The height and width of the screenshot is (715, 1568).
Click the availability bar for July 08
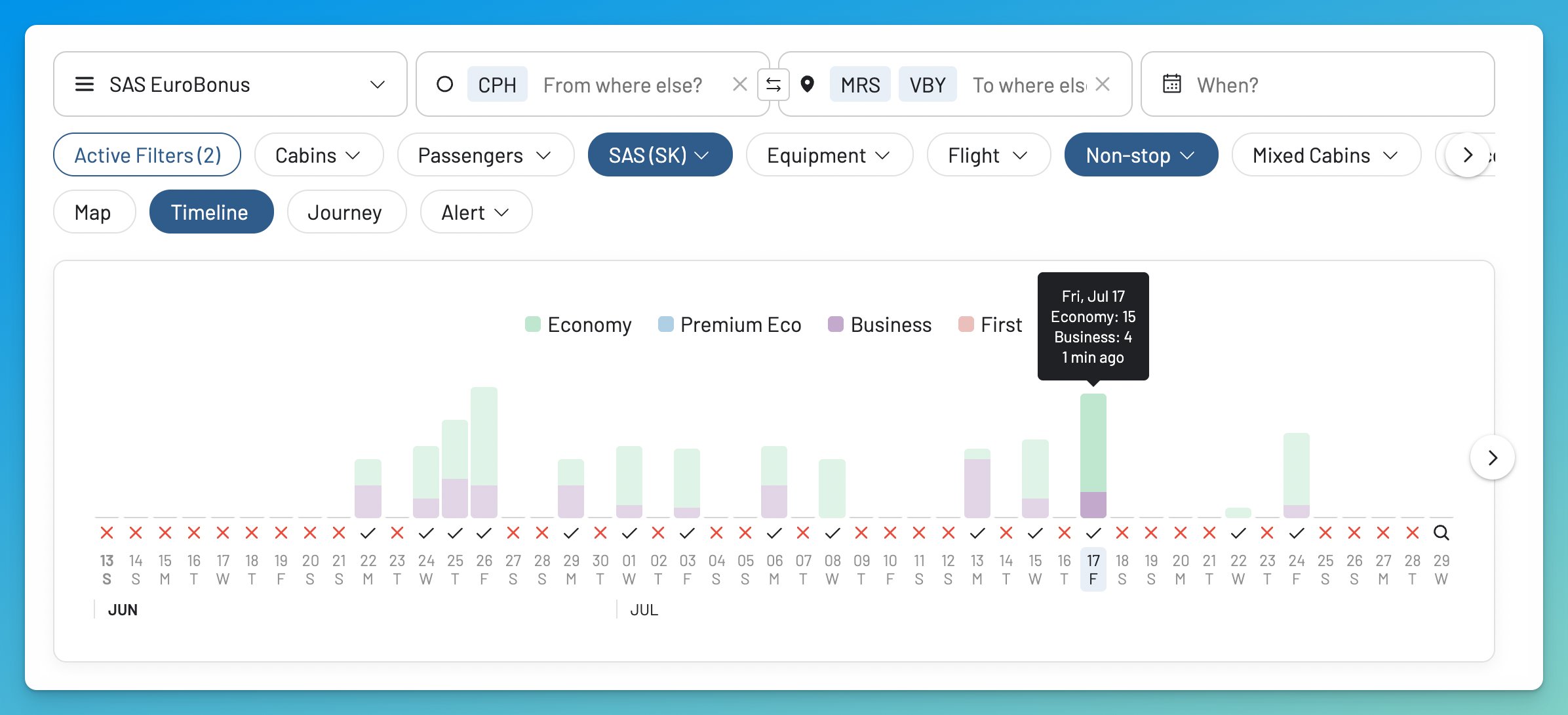[x=832, y=488]
